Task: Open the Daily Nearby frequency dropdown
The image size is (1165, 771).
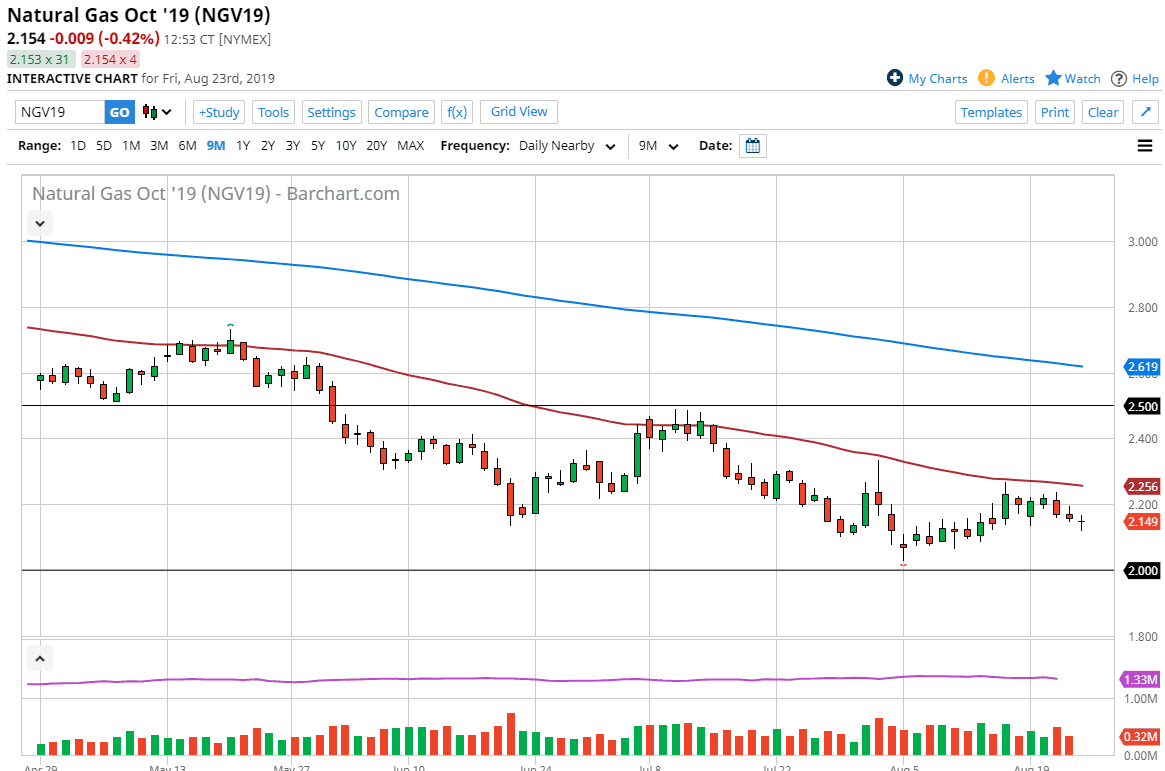Action: [566, 146]
